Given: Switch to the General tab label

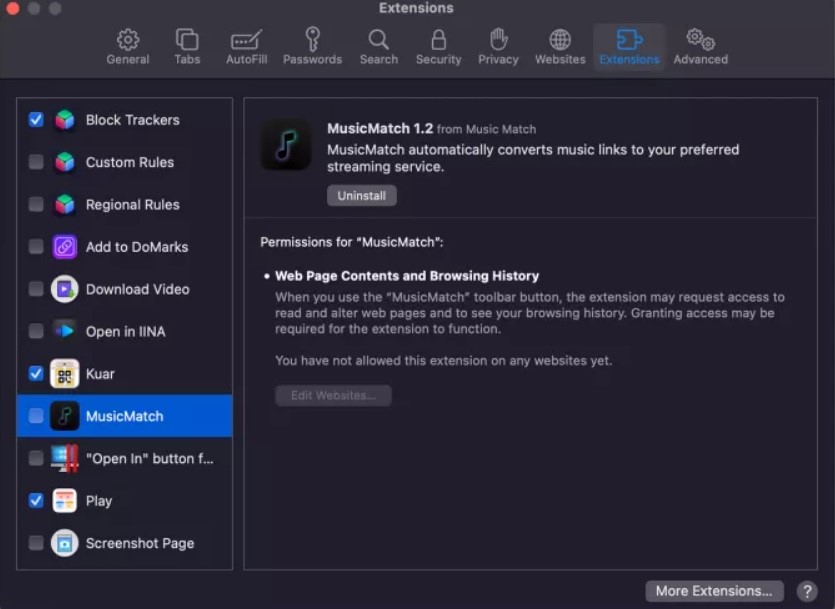Looking at the screenshot, I should click(x=128, y=60).
